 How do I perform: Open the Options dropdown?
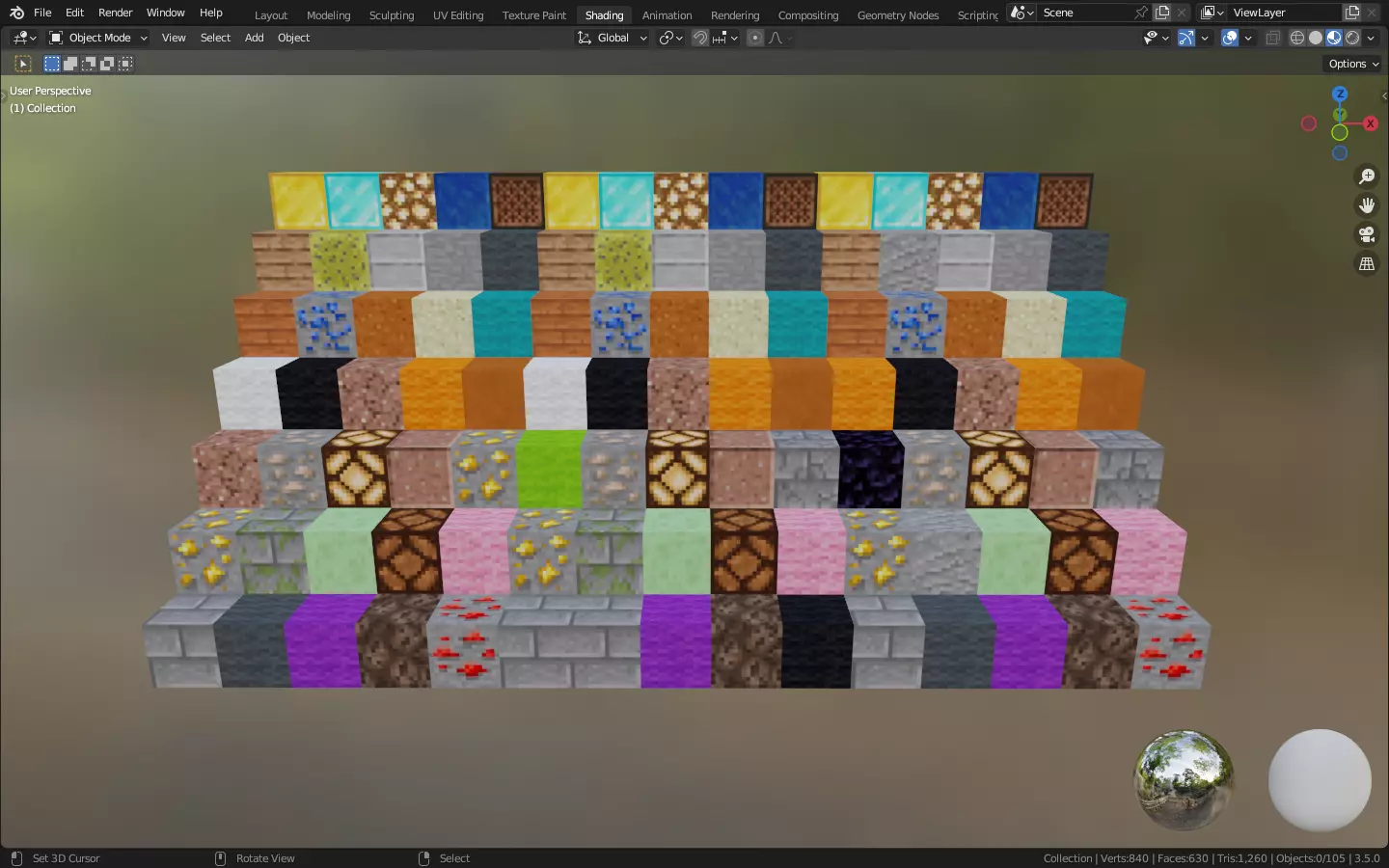coord(1353,64)
